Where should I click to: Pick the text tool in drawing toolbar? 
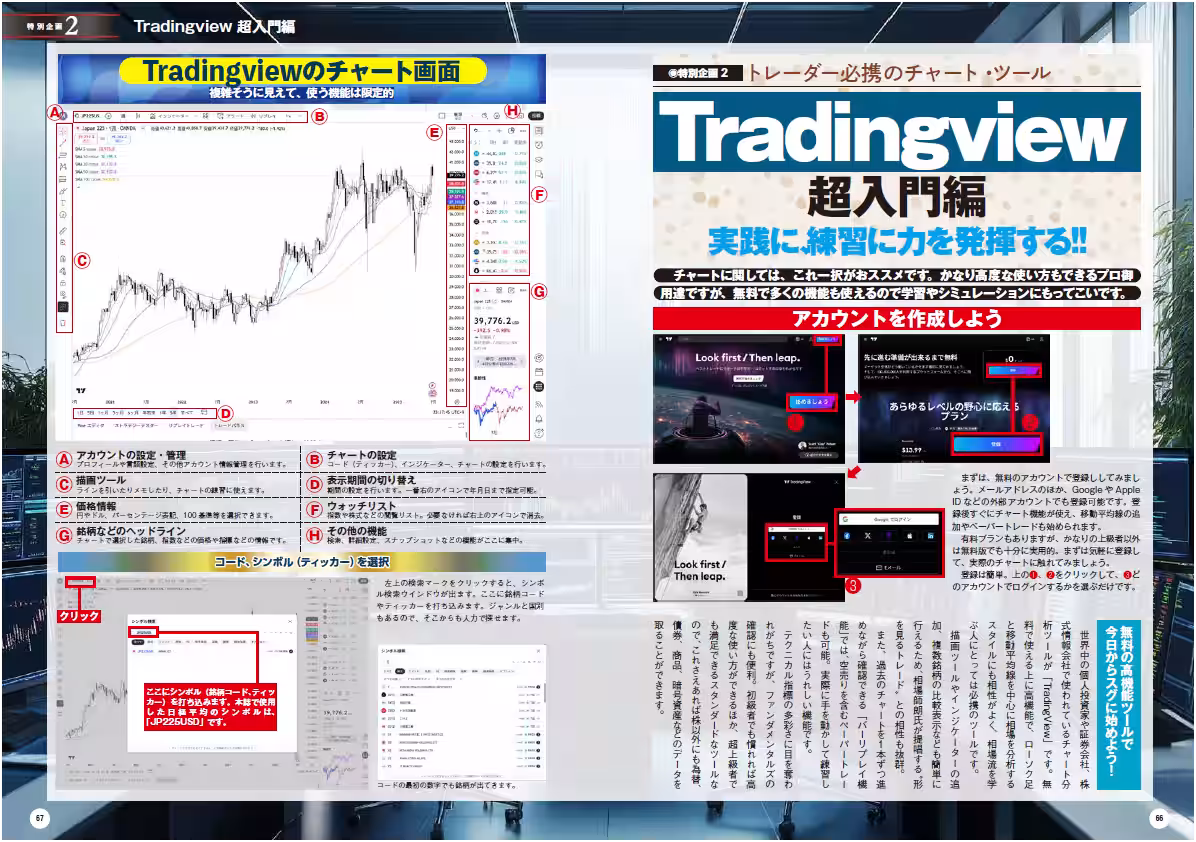click(63, 201)
